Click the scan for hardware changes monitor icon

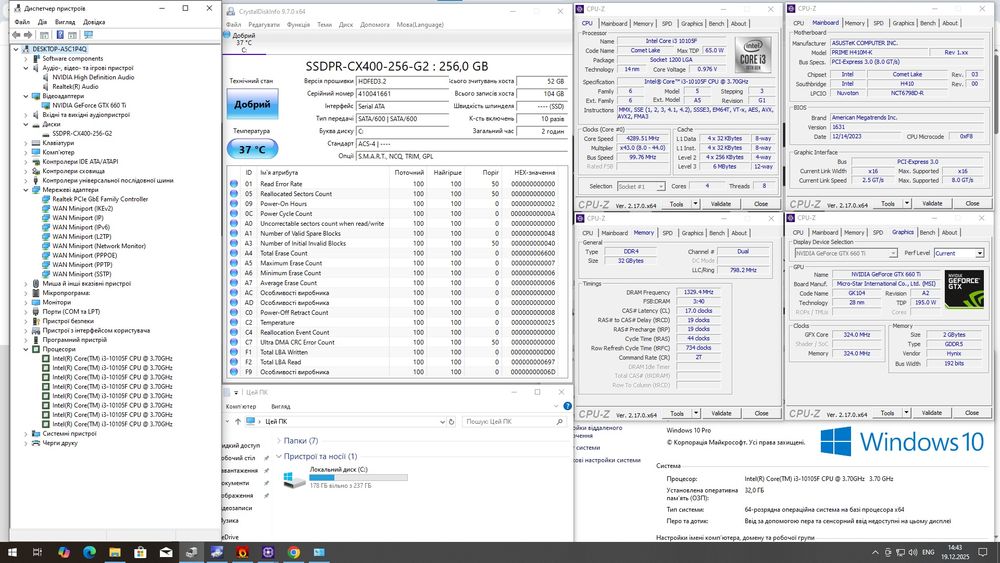88,35
